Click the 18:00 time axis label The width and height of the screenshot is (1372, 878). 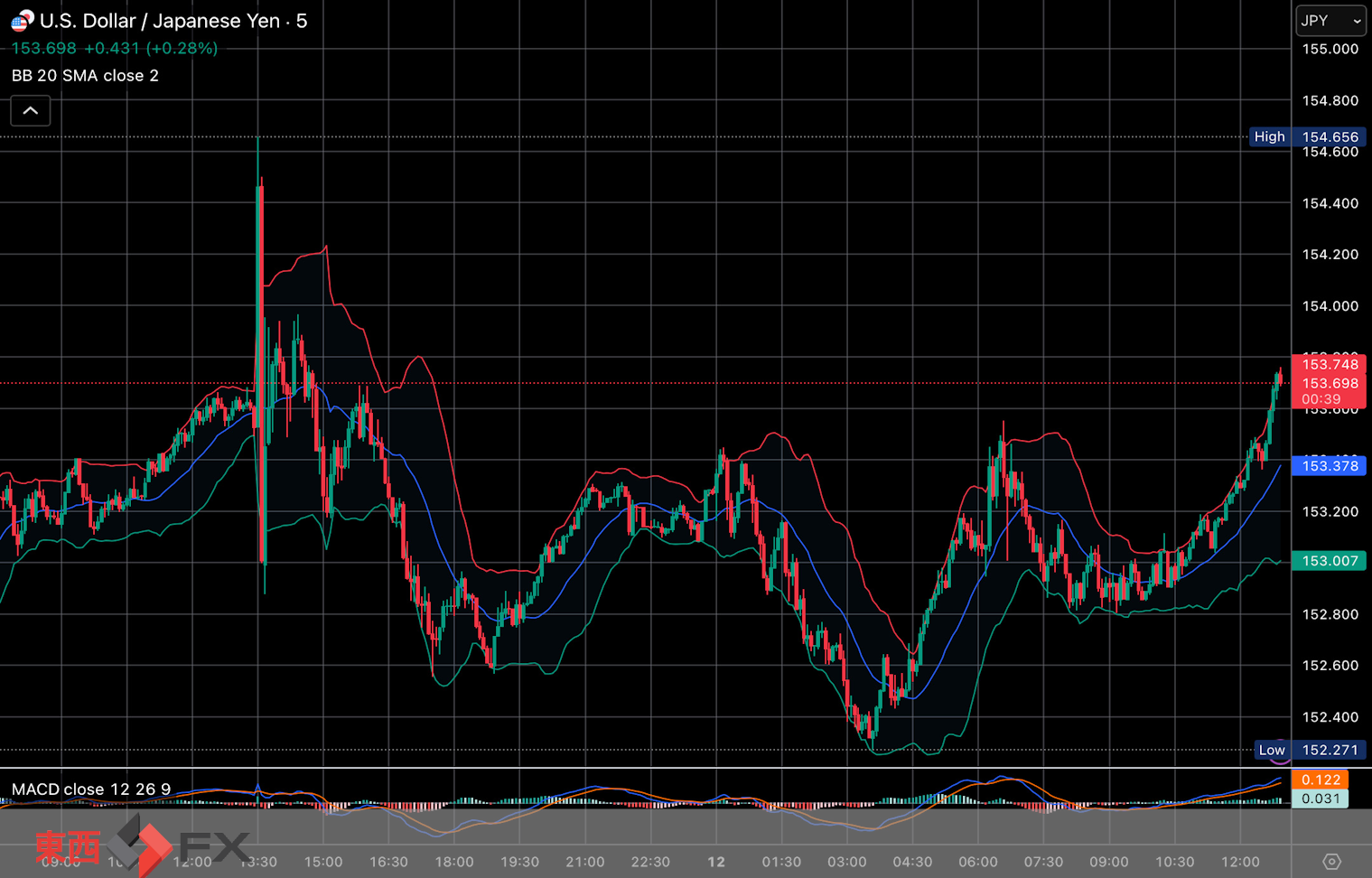[454, 862]
